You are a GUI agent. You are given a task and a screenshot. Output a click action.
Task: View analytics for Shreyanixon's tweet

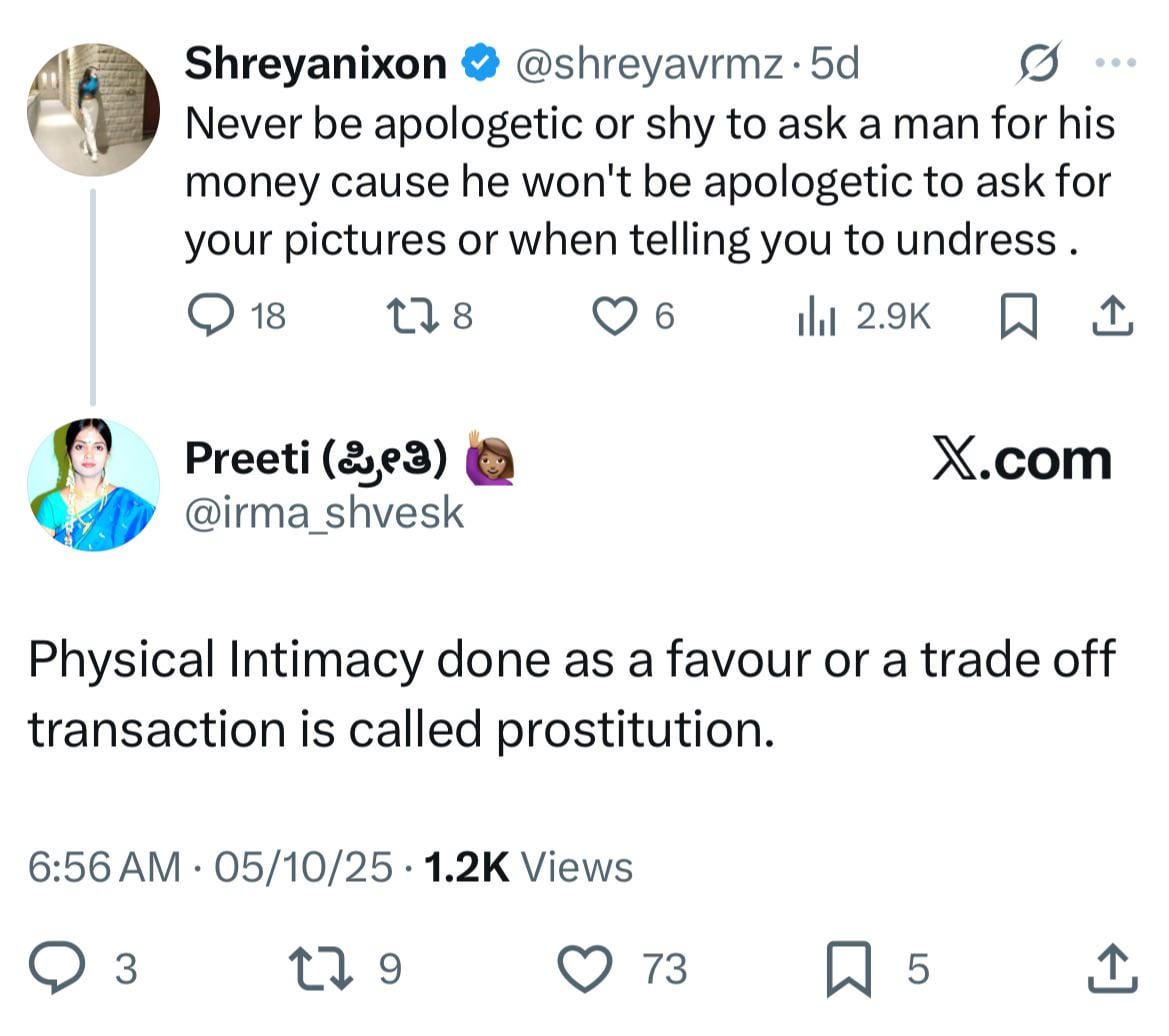[816, 318]
